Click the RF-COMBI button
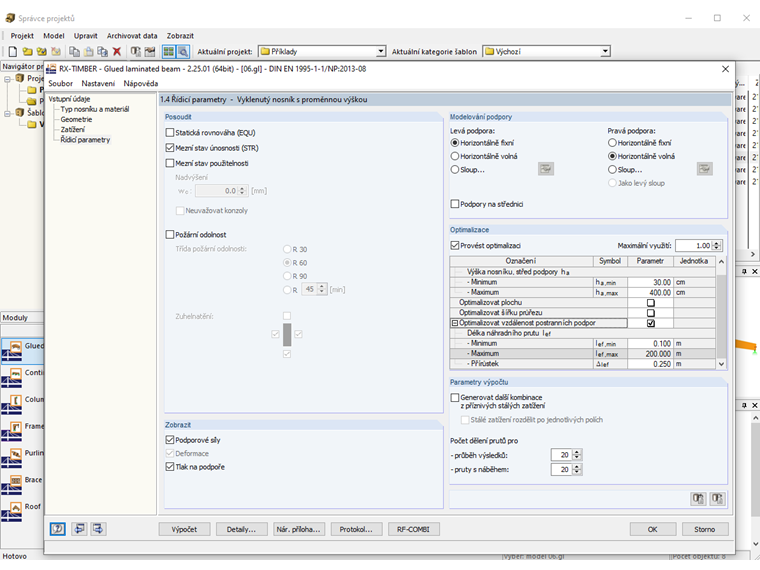This screenshot has height=570, width=760. coord(413,529)
